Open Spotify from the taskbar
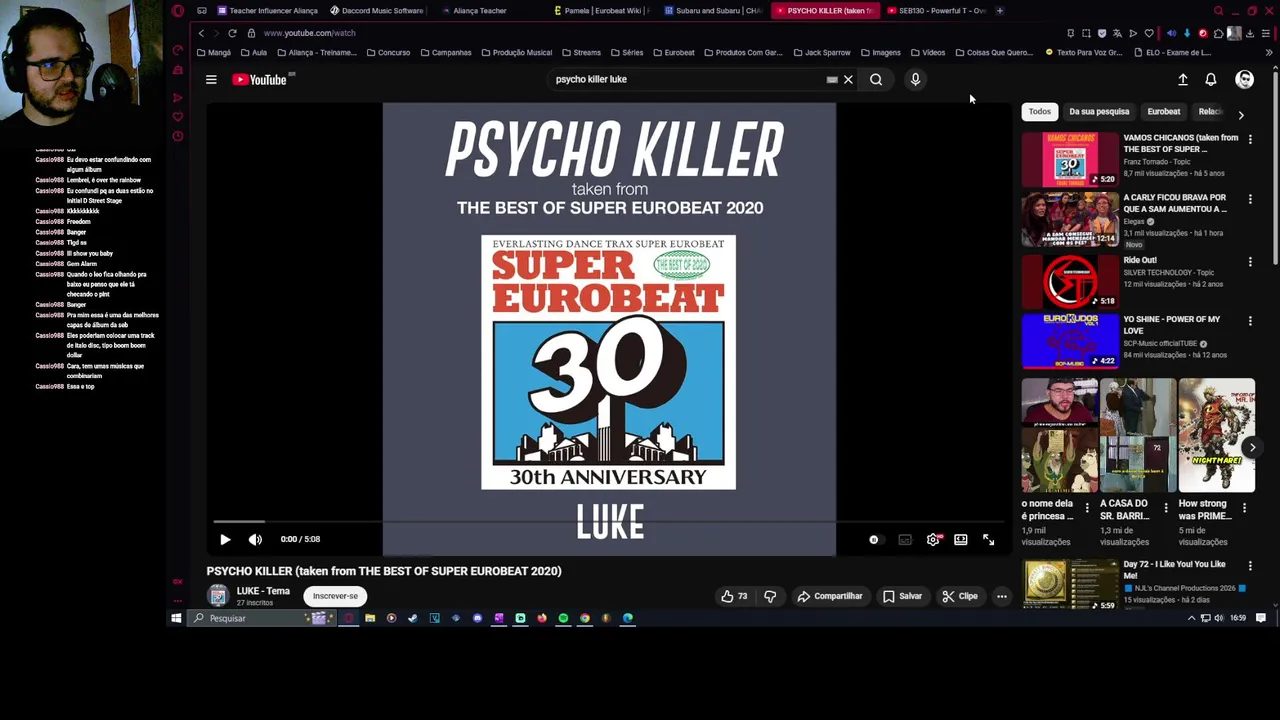Image resolution: width=1280 pixels, height=720 pixels. [563, 618]
